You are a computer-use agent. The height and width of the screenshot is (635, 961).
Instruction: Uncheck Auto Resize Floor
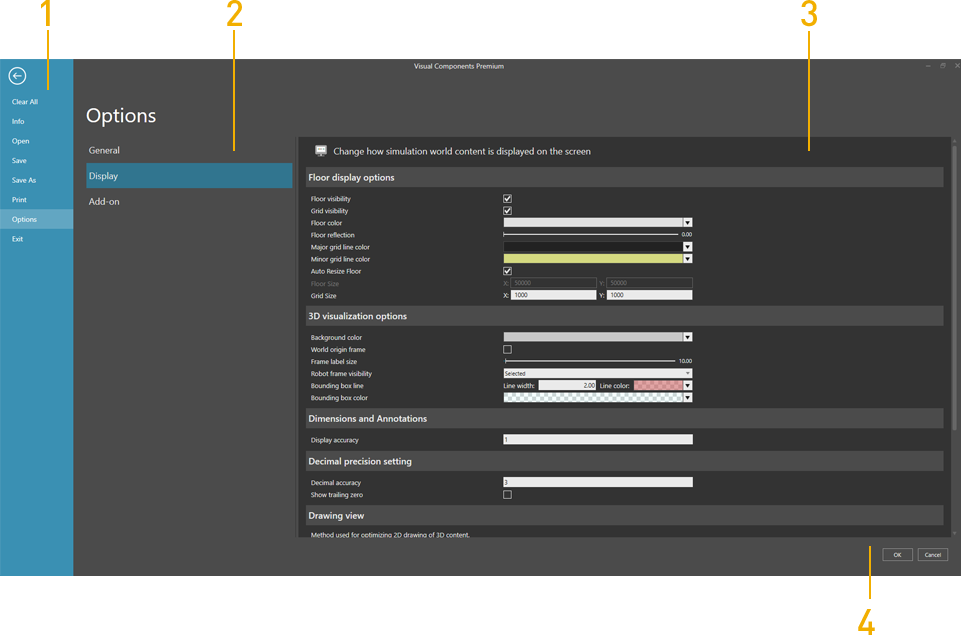tap(507, 271)
